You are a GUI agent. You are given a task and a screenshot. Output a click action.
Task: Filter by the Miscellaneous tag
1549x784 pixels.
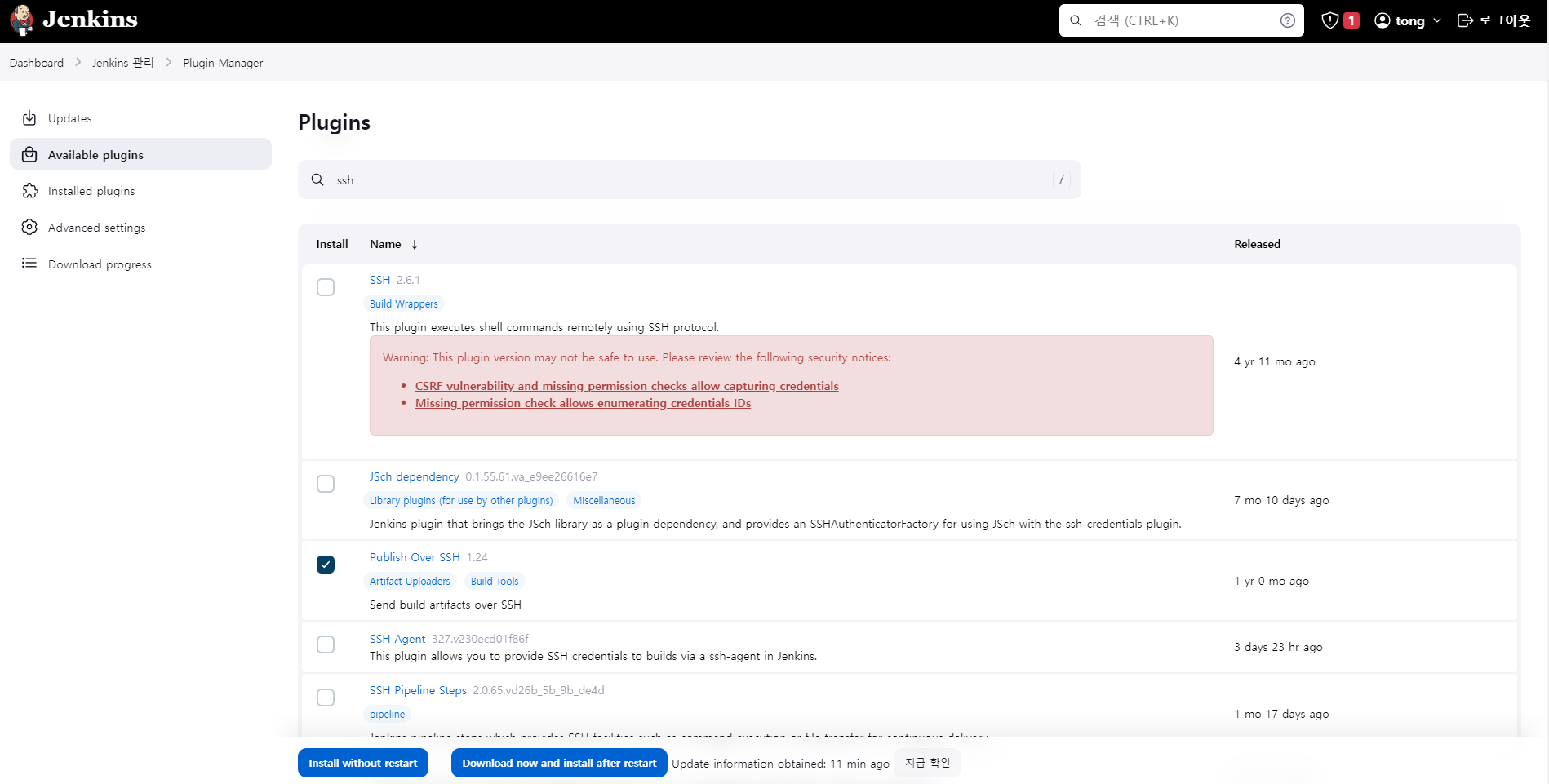tap(604, 500)
